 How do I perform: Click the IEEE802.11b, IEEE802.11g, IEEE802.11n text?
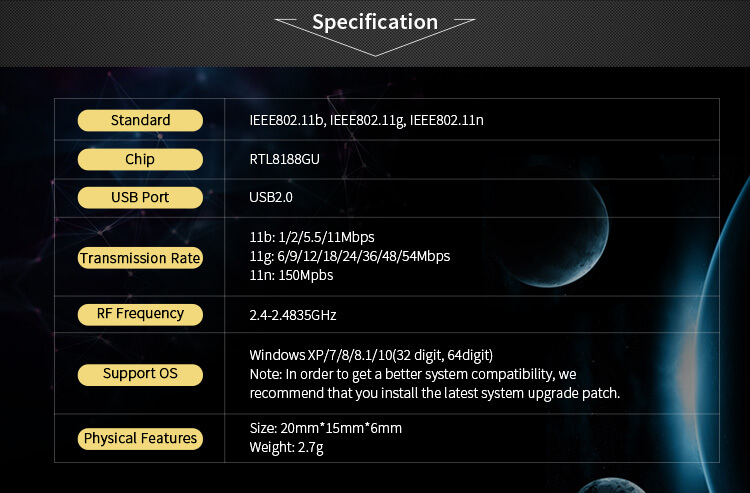tap(366, 120)
